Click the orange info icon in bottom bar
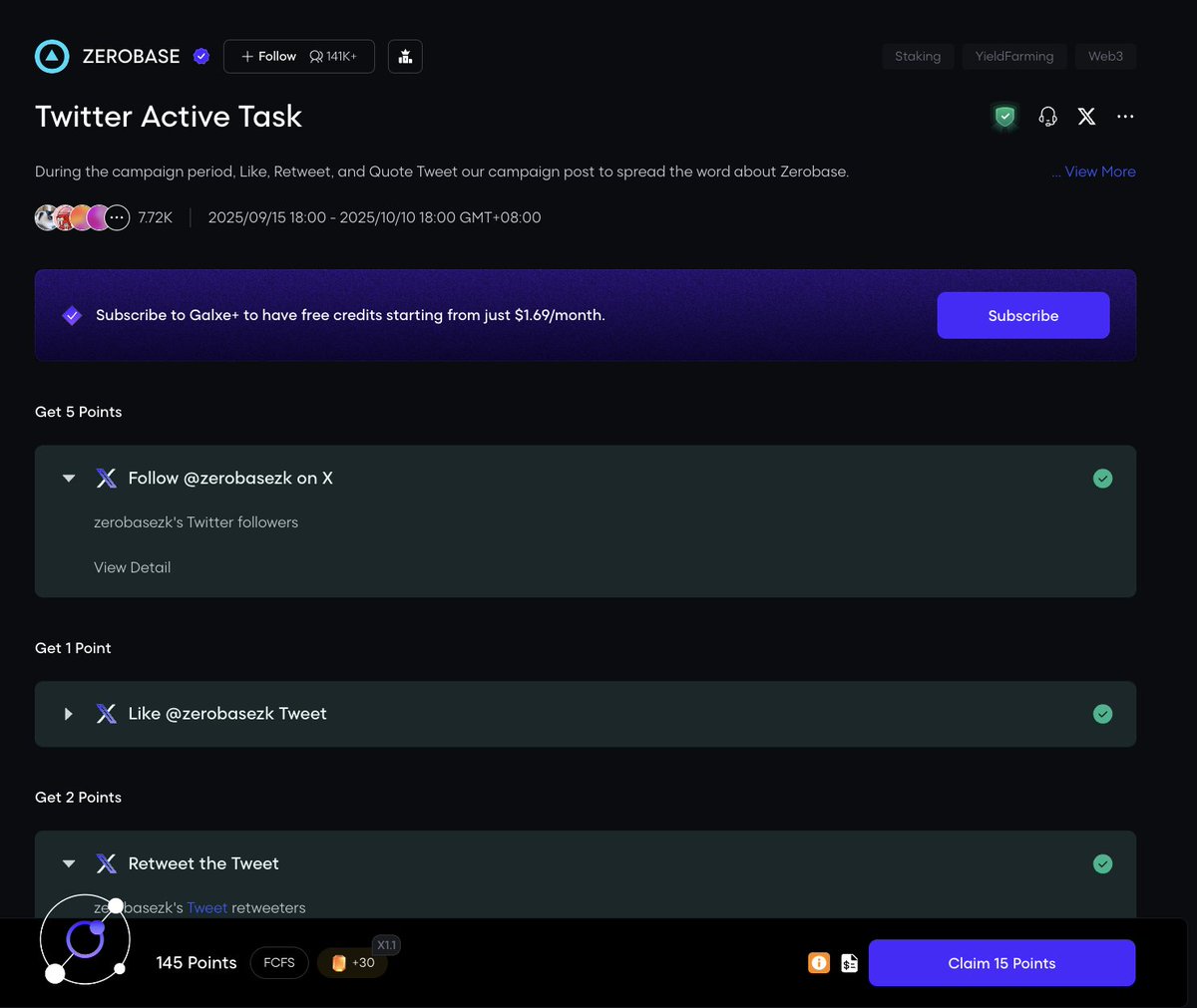Screen dimensions: 1197x1008 [x=819, y=963]
